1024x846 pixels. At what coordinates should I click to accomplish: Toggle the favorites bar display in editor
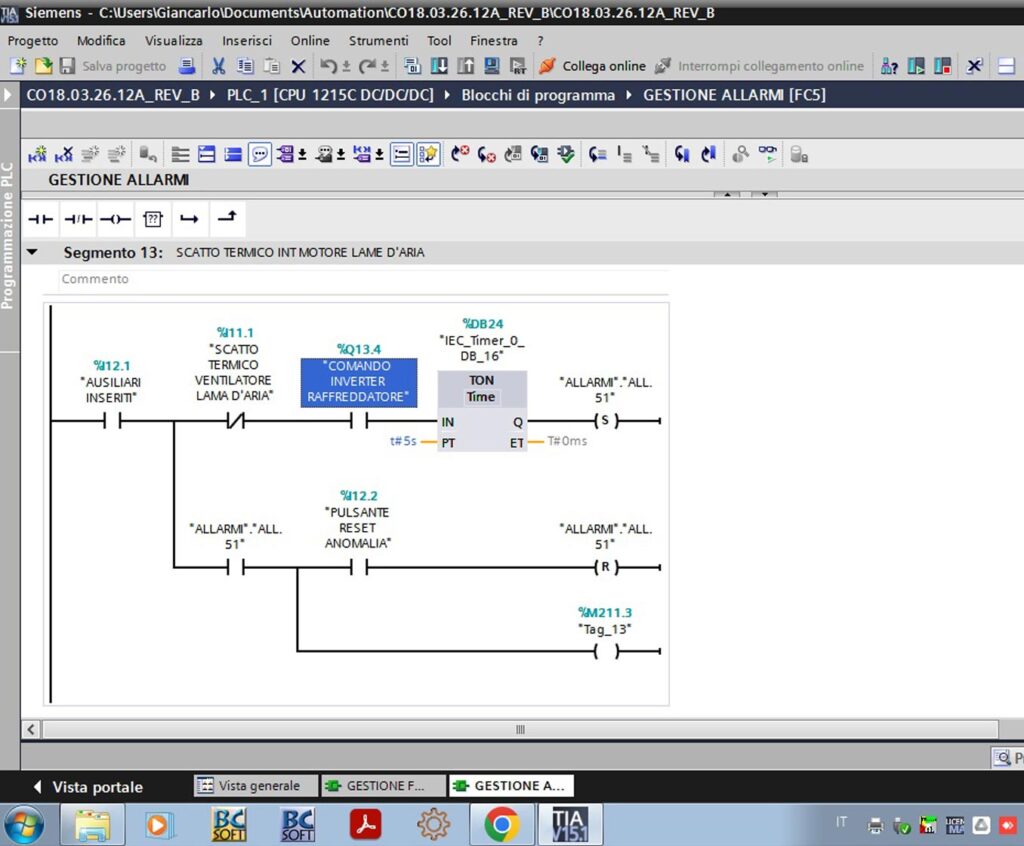click(x=428, y=154)
